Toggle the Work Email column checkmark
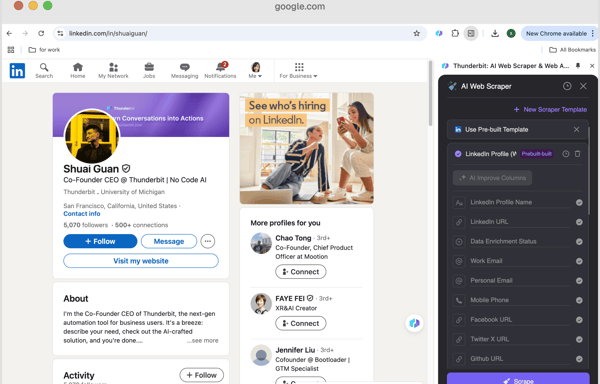The width and height of the screenshot is (600, 384). click(579, 261)
